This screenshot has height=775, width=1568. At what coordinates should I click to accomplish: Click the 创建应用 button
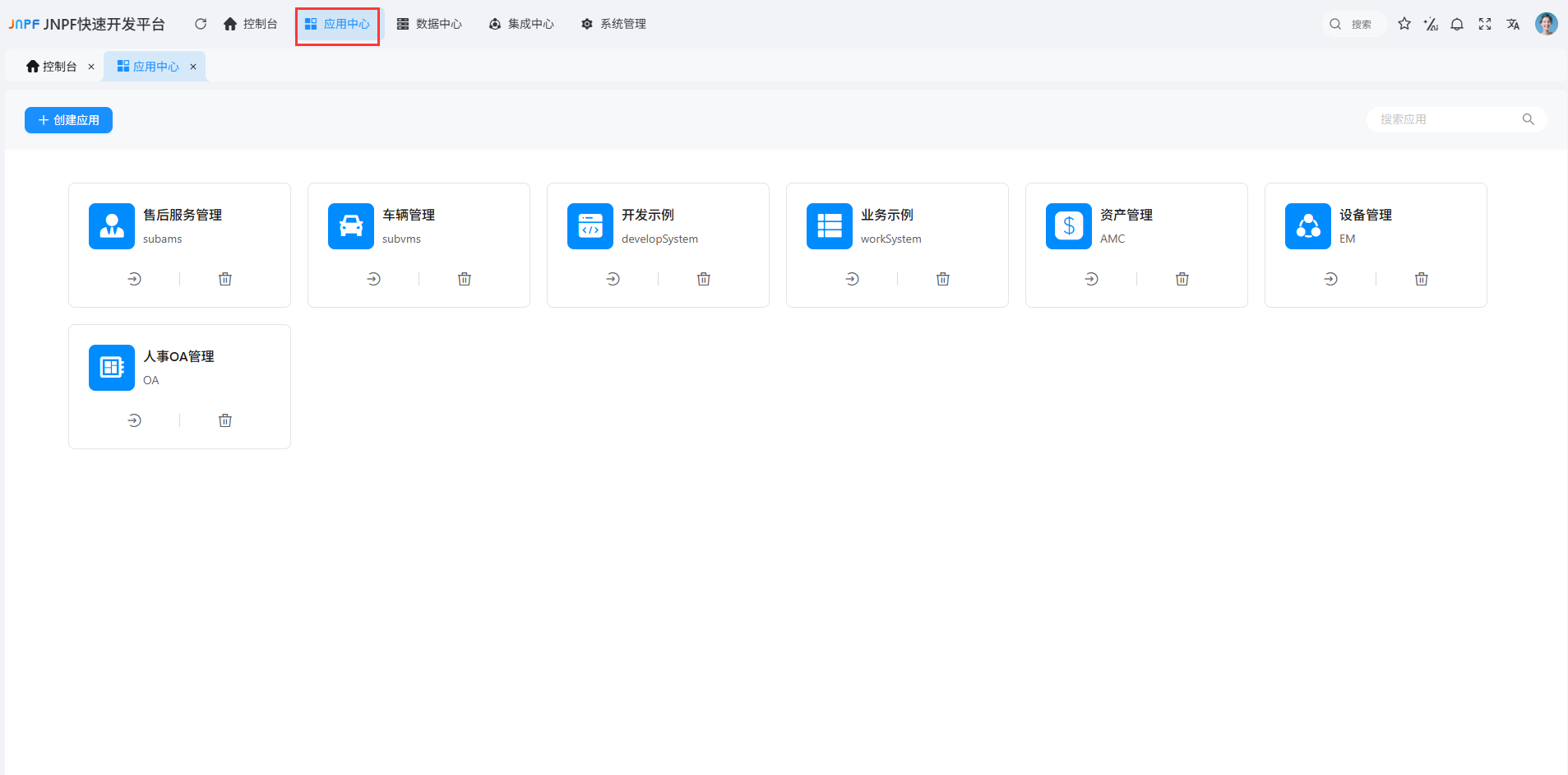[x=68, y=120]
